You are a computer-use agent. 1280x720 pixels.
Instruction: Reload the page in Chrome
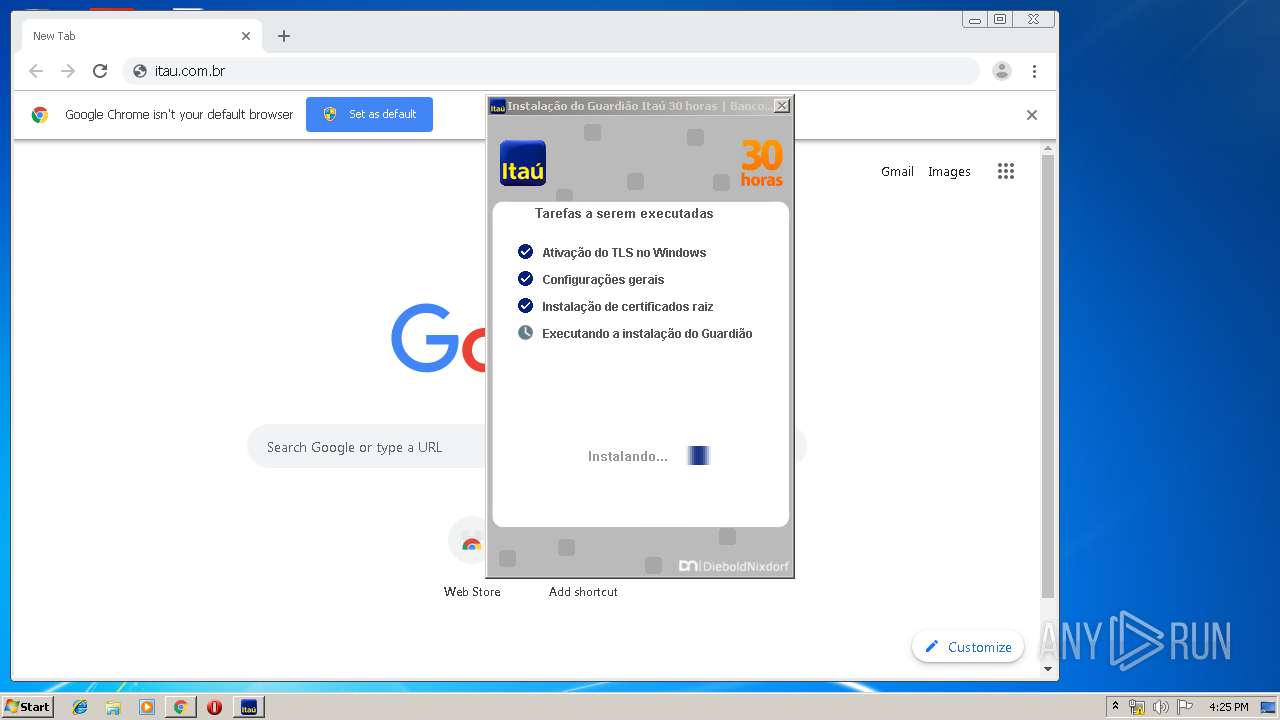pos(100,71)
